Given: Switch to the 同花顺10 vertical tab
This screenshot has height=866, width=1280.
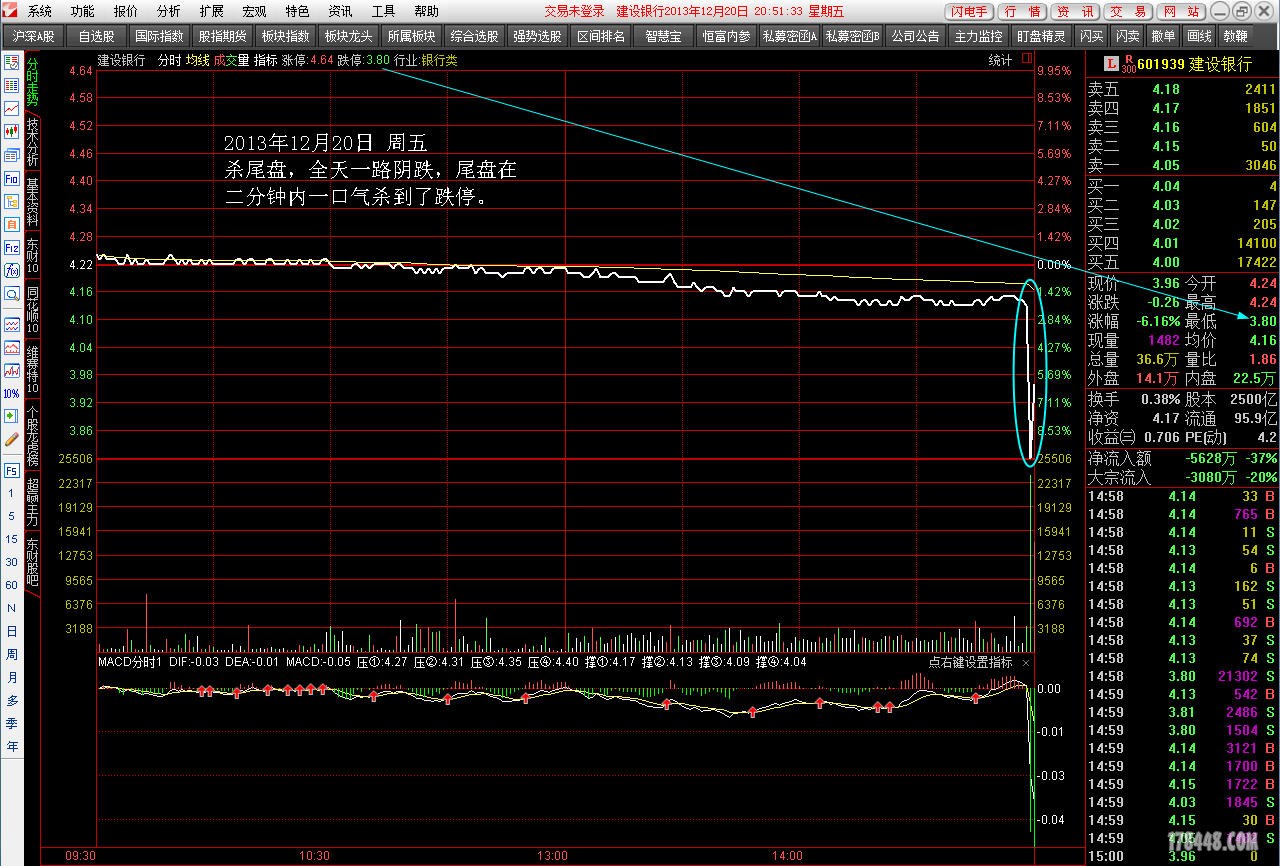Looking at the screenshot, I should click(x=32, y=310).
